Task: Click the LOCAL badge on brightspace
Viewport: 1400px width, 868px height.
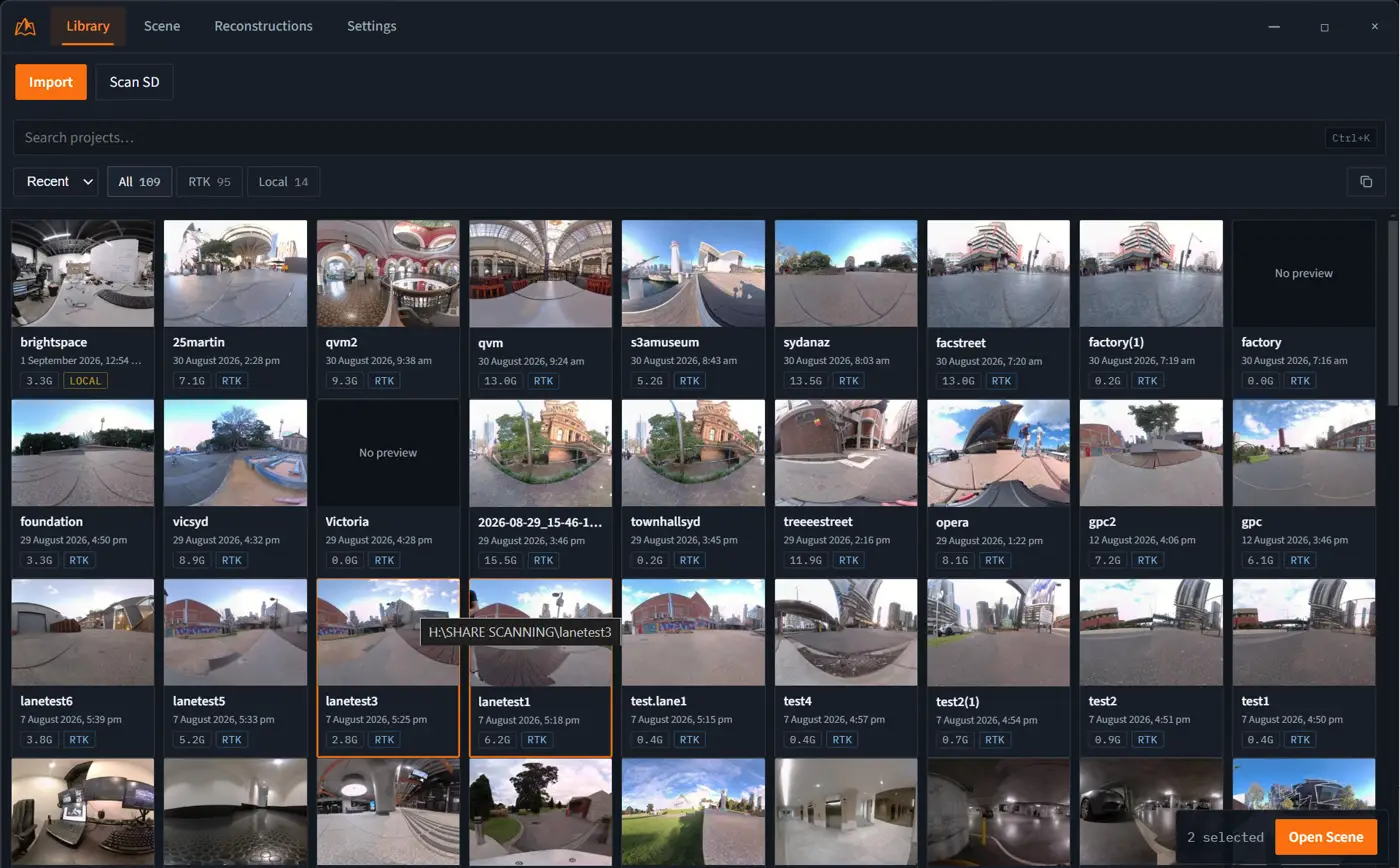Action: tap(85, 381)
